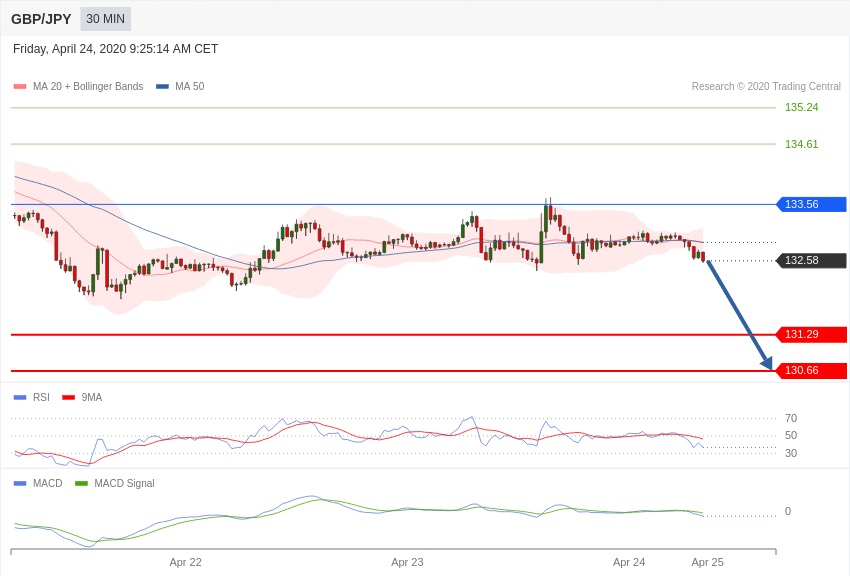Select the GBP/JPY pair title
This screenshot has width=850, height=576.
coord(41,19)
